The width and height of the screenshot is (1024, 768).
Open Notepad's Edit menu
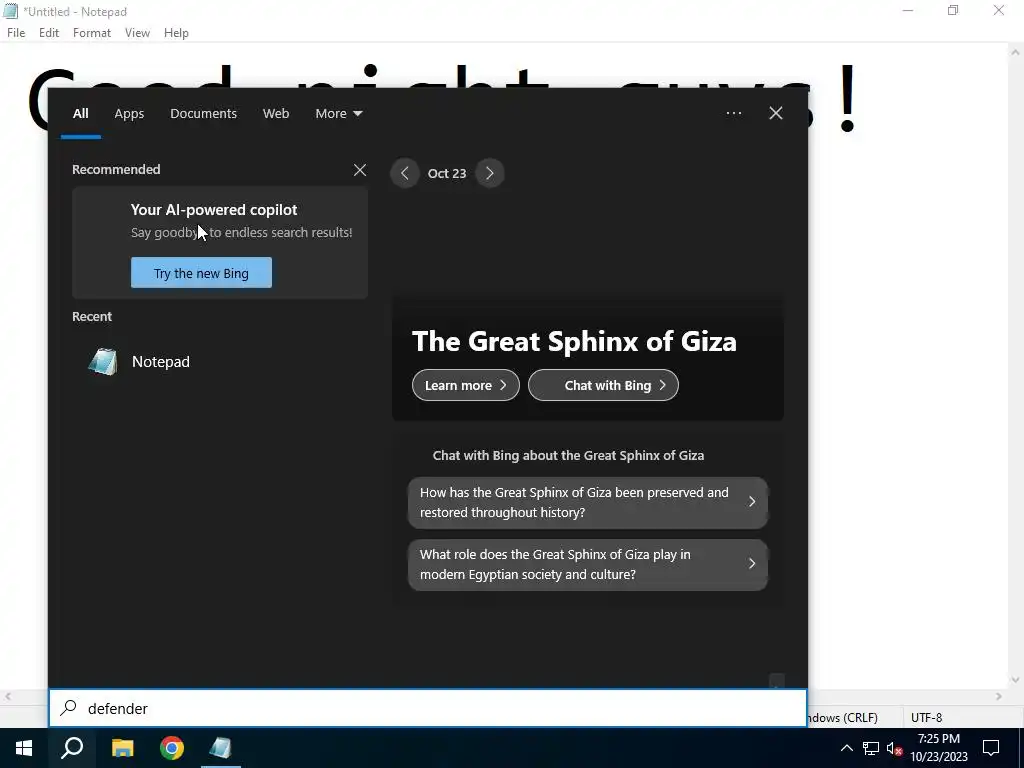(49, 33)
